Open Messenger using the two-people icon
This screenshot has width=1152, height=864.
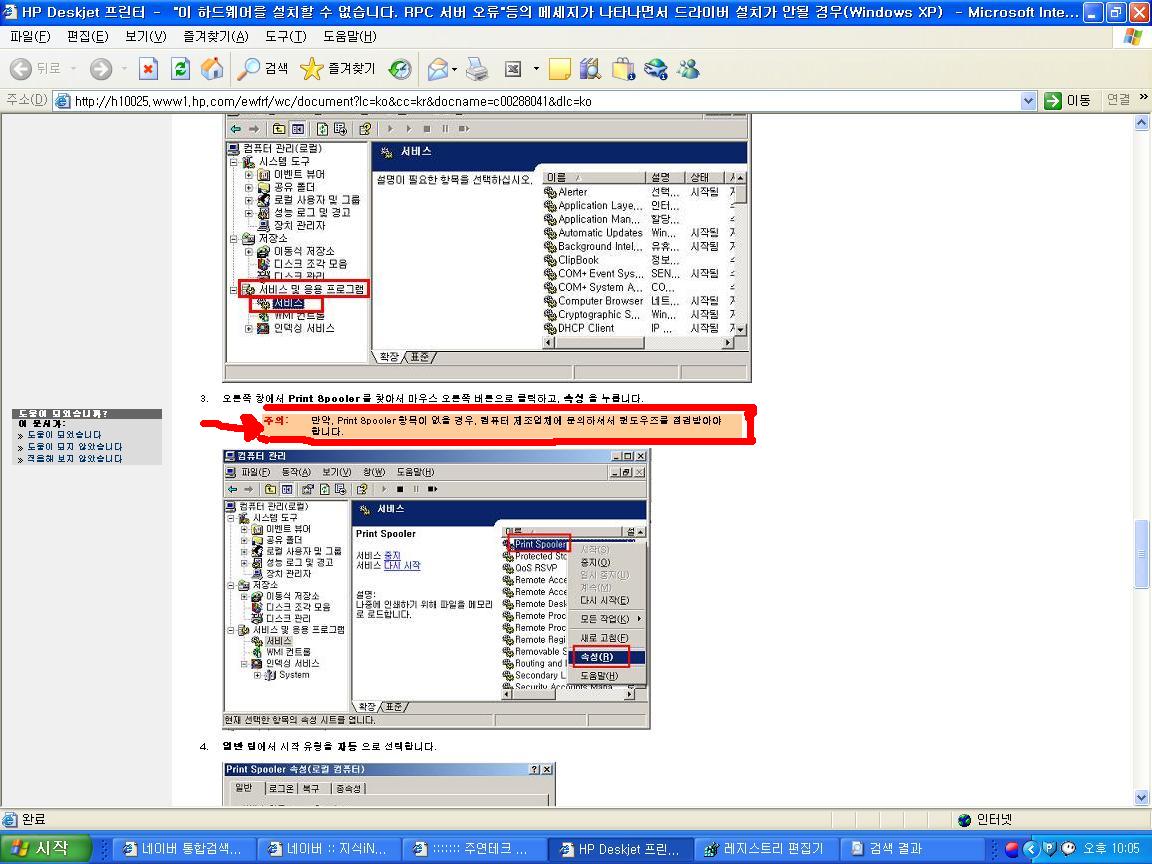point(688,69)
